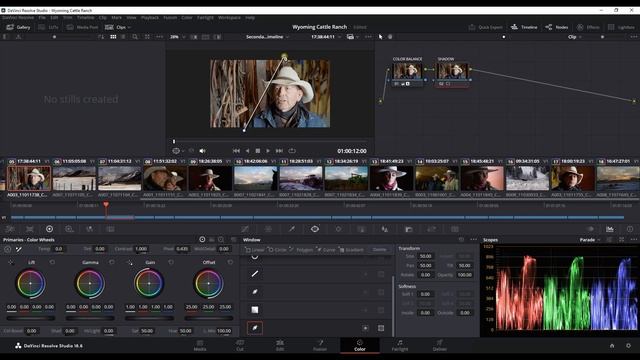Expand the Clips dropdown arrow
The height and width of the screenshot is (360, 640).
click(129, 27)
